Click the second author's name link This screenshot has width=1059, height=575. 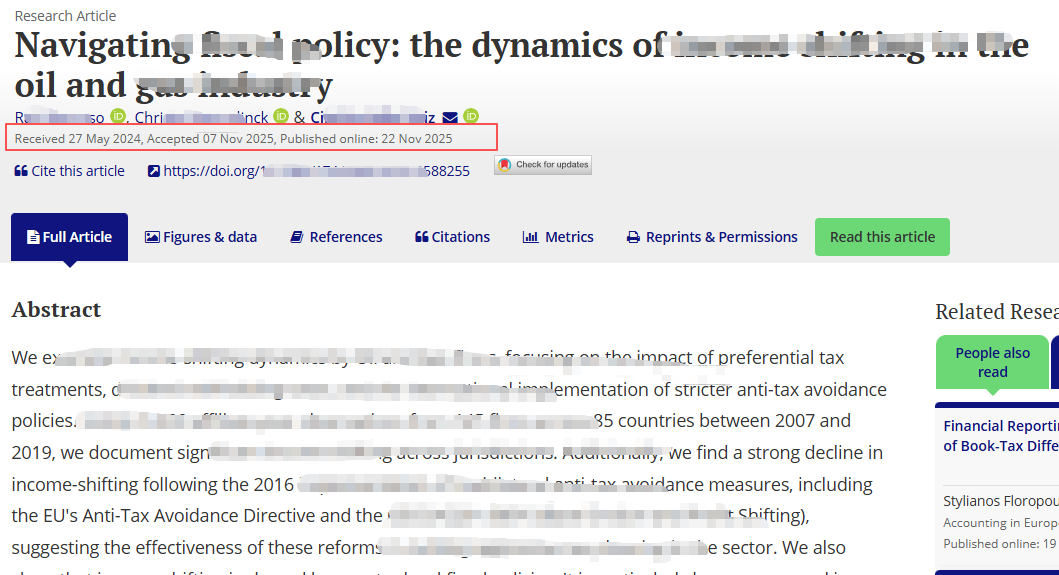pyautogui.click(x=201, y=117)
